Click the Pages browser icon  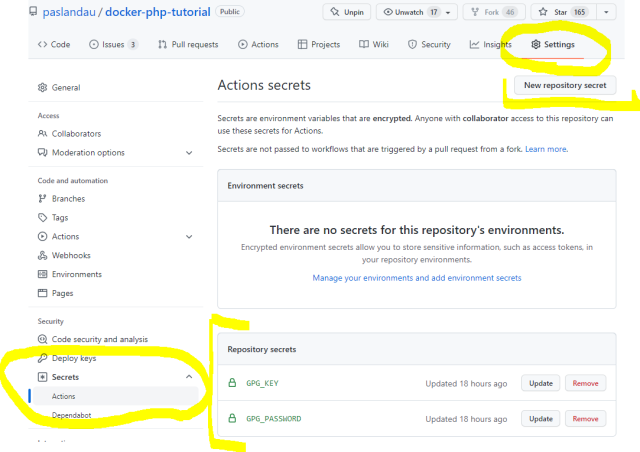click(42, 293)
